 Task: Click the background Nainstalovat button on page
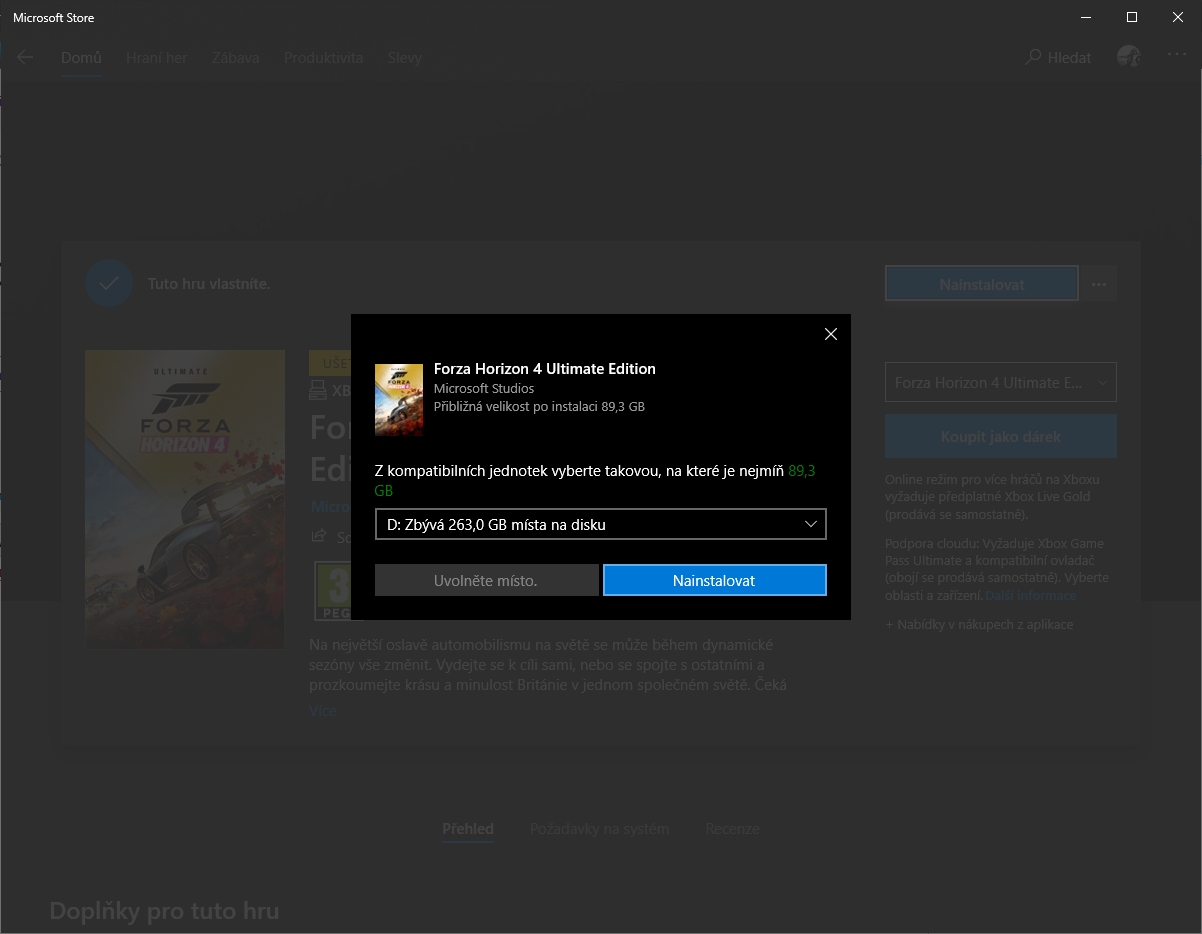(982, 284)
